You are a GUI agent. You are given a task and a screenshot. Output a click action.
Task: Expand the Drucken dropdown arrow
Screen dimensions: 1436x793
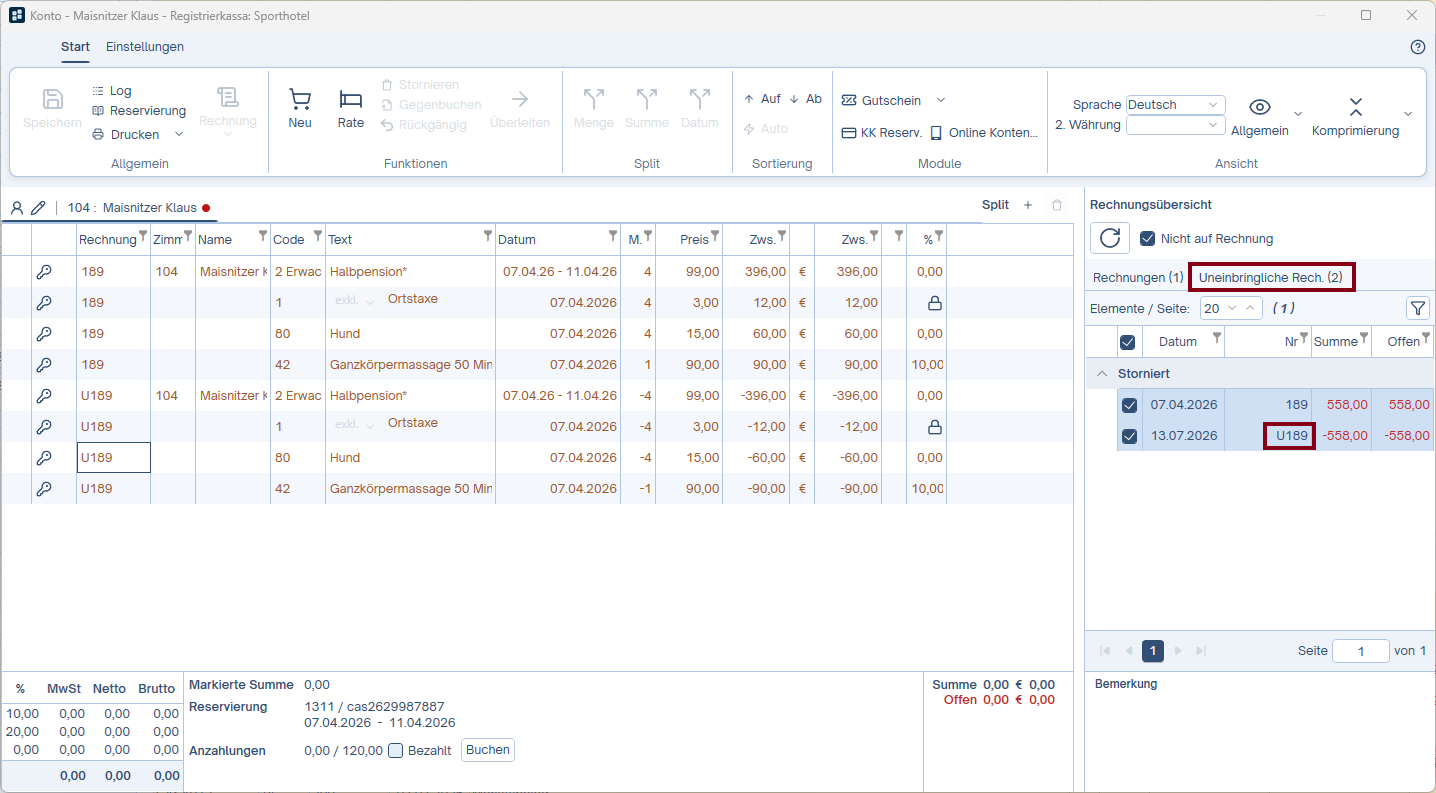pos(179,134)
